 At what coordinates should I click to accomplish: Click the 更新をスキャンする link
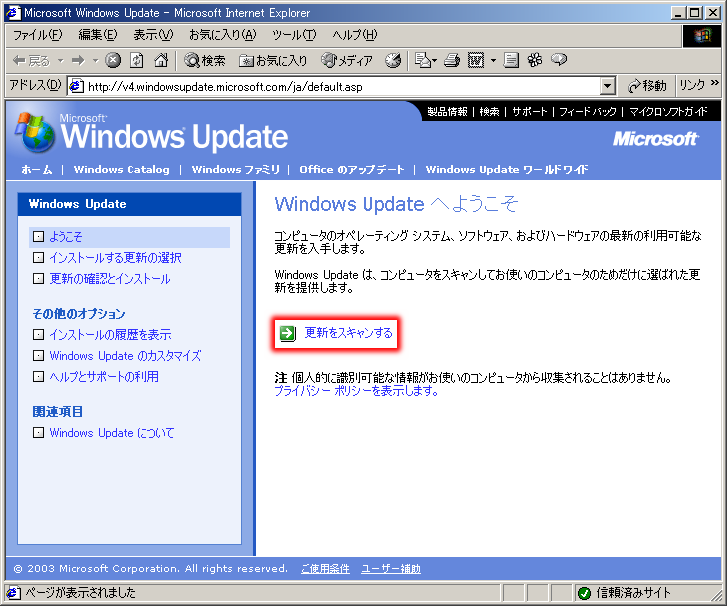(x=348, y=333)
